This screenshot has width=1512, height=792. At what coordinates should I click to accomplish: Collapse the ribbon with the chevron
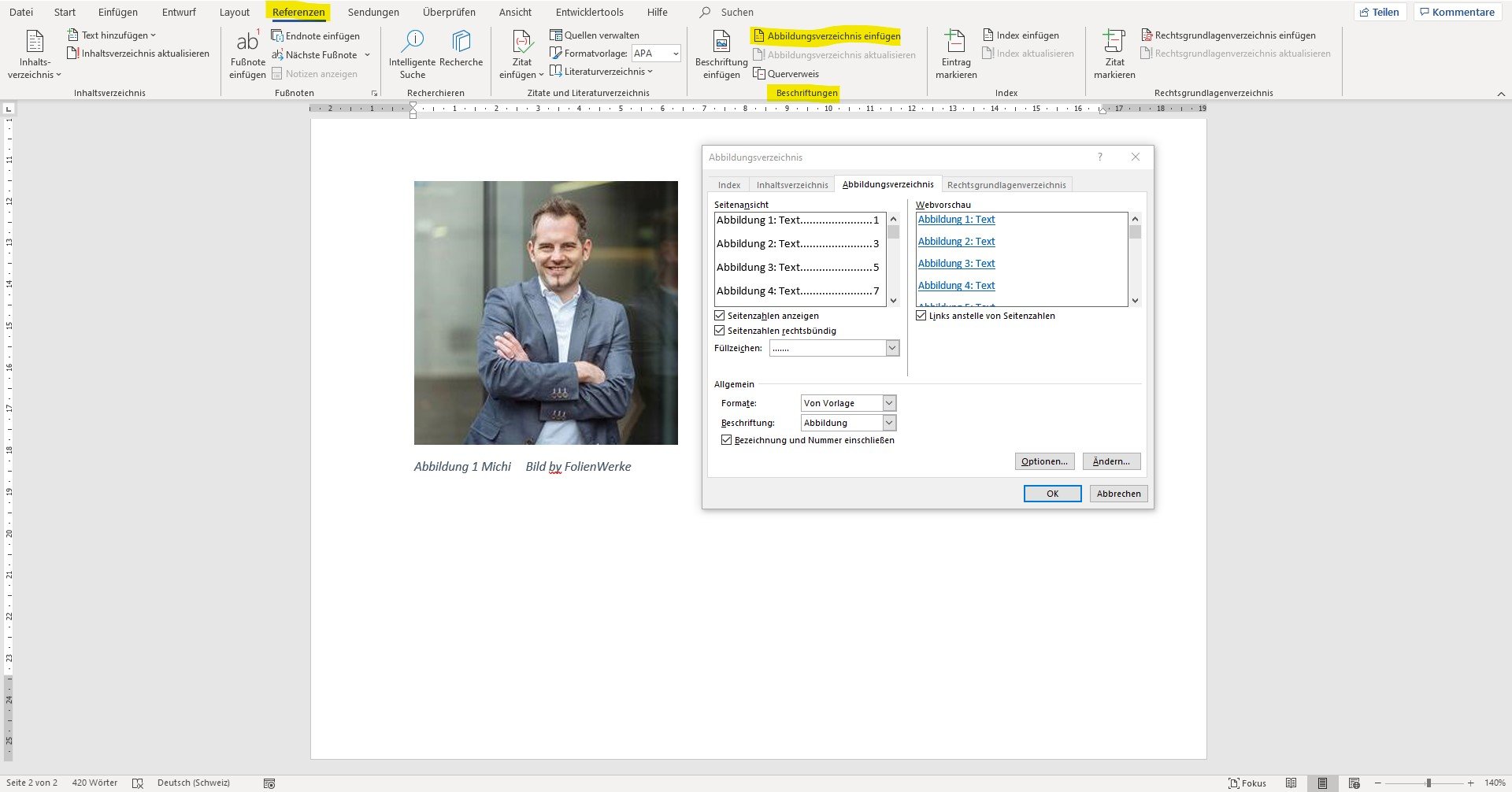(x=1501, y=94)
